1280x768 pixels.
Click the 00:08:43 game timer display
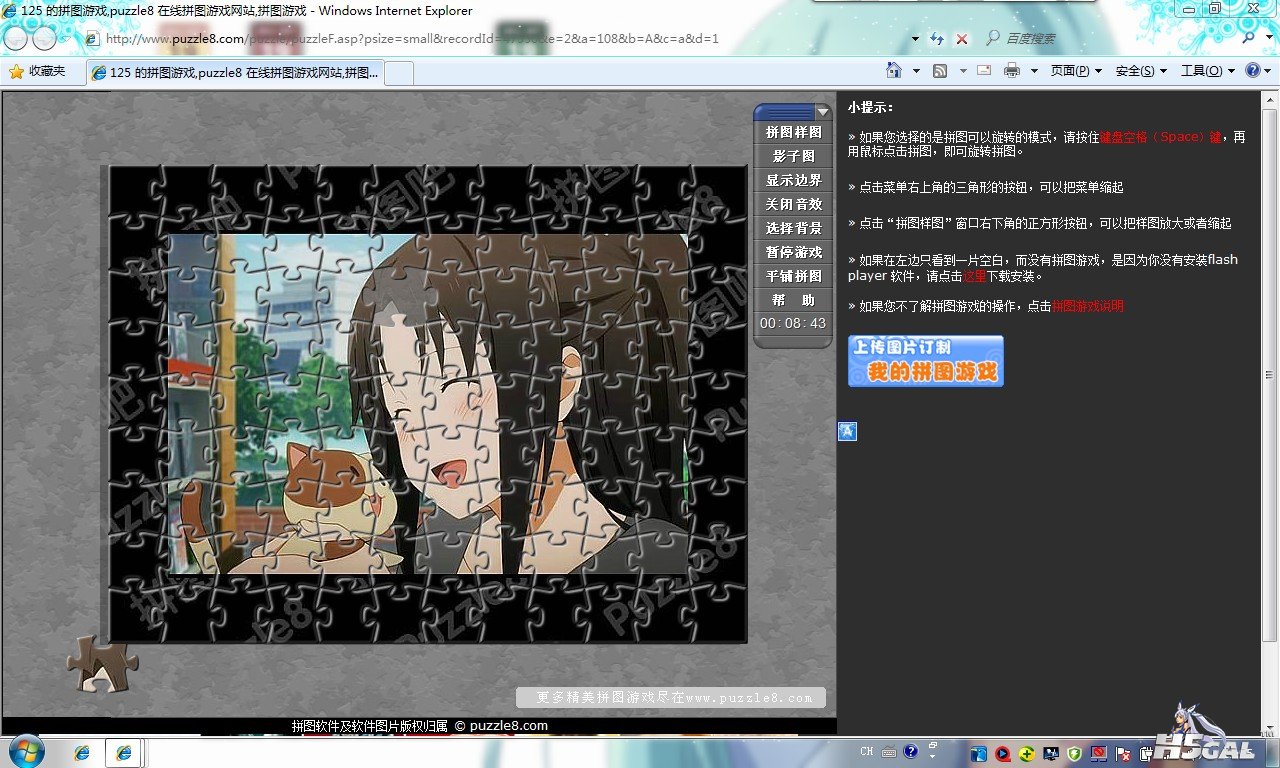pyautogui.click(x=793, y=323)
